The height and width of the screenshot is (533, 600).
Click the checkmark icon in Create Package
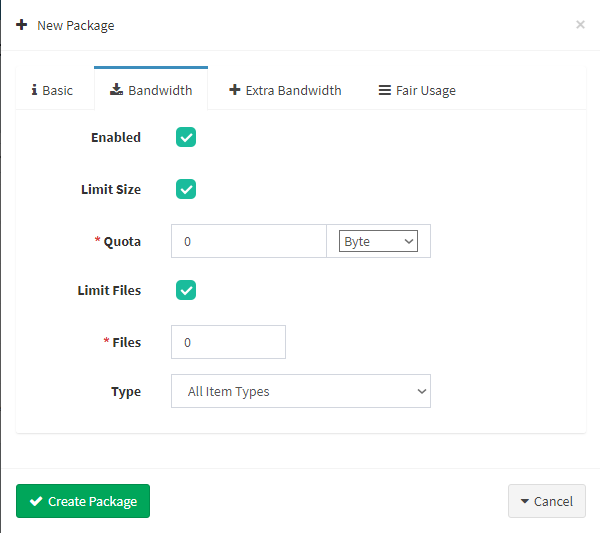click(x=36, y=501)
